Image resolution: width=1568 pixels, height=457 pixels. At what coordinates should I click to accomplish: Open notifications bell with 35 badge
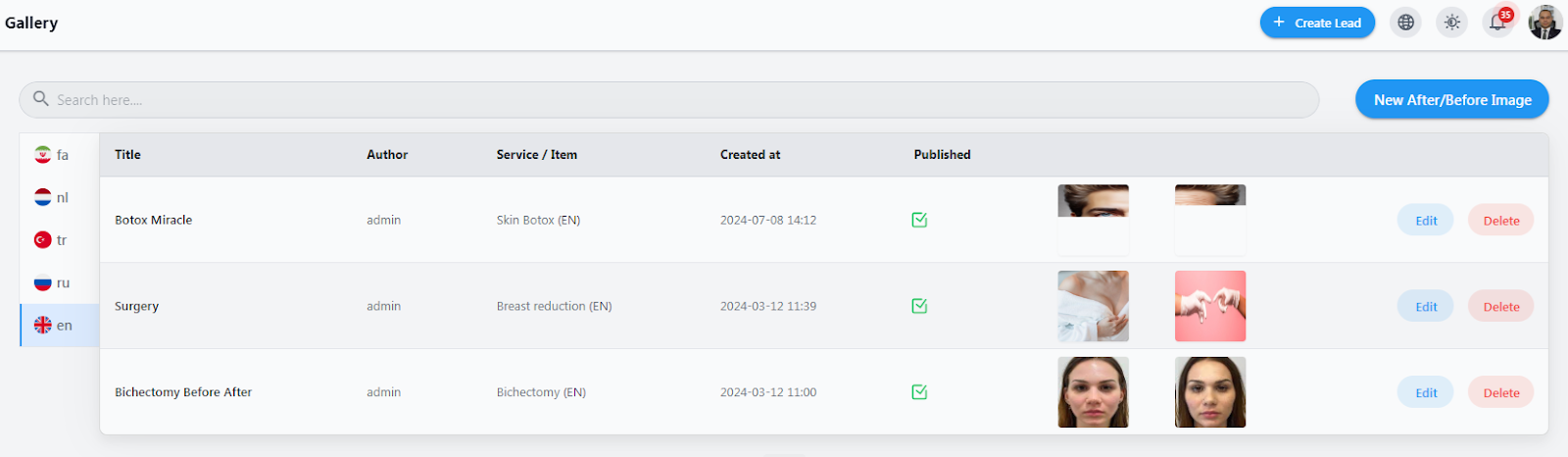[1498, 22]
